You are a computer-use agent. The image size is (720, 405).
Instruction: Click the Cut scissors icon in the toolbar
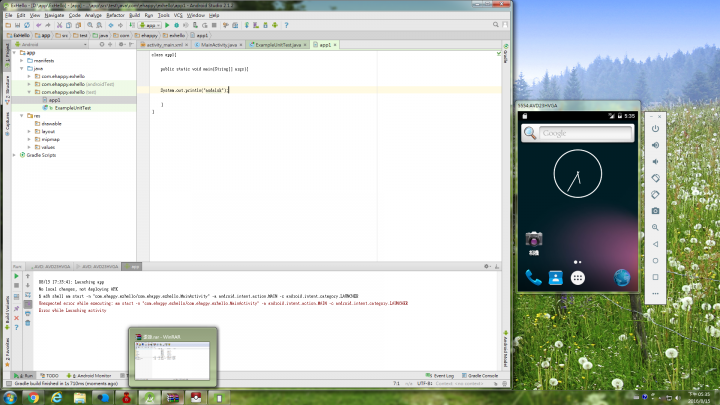pyautogui.click(x=59, y=25)
